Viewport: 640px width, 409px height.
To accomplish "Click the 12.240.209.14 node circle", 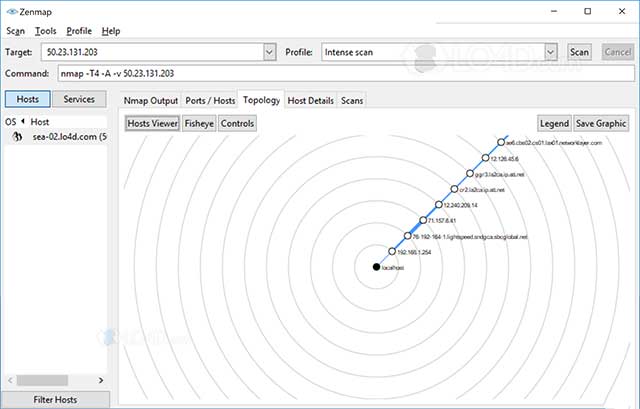I will point(438,204).
